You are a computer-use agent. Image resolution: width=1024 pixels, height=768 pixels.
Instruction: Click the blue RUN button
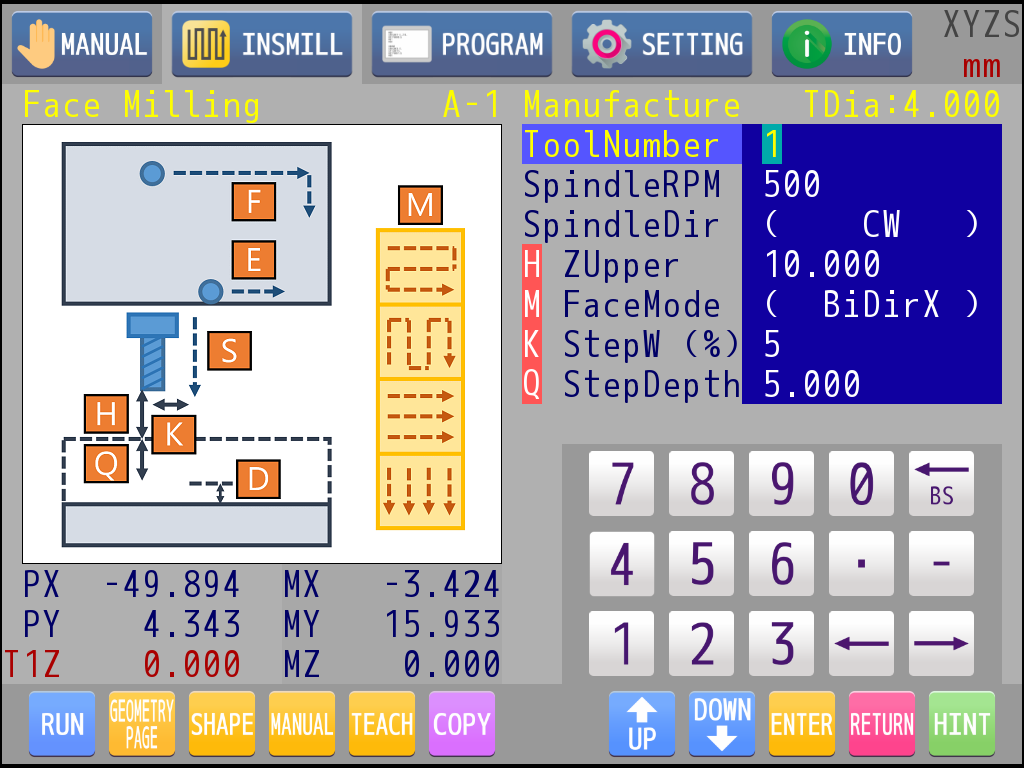[x=62, y=724]
